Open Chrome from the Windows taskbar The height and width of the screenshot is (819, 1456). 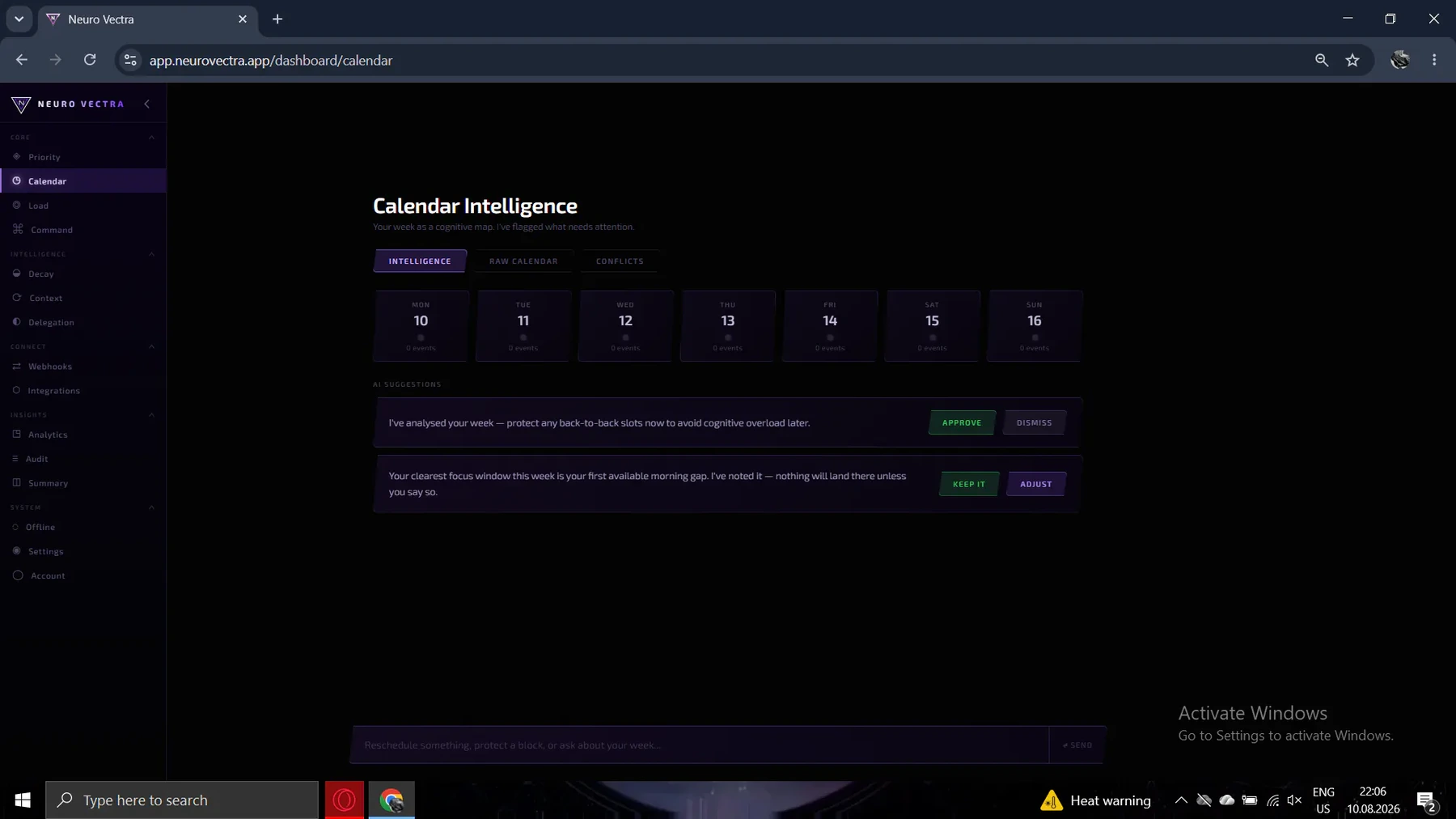point(392,800)
